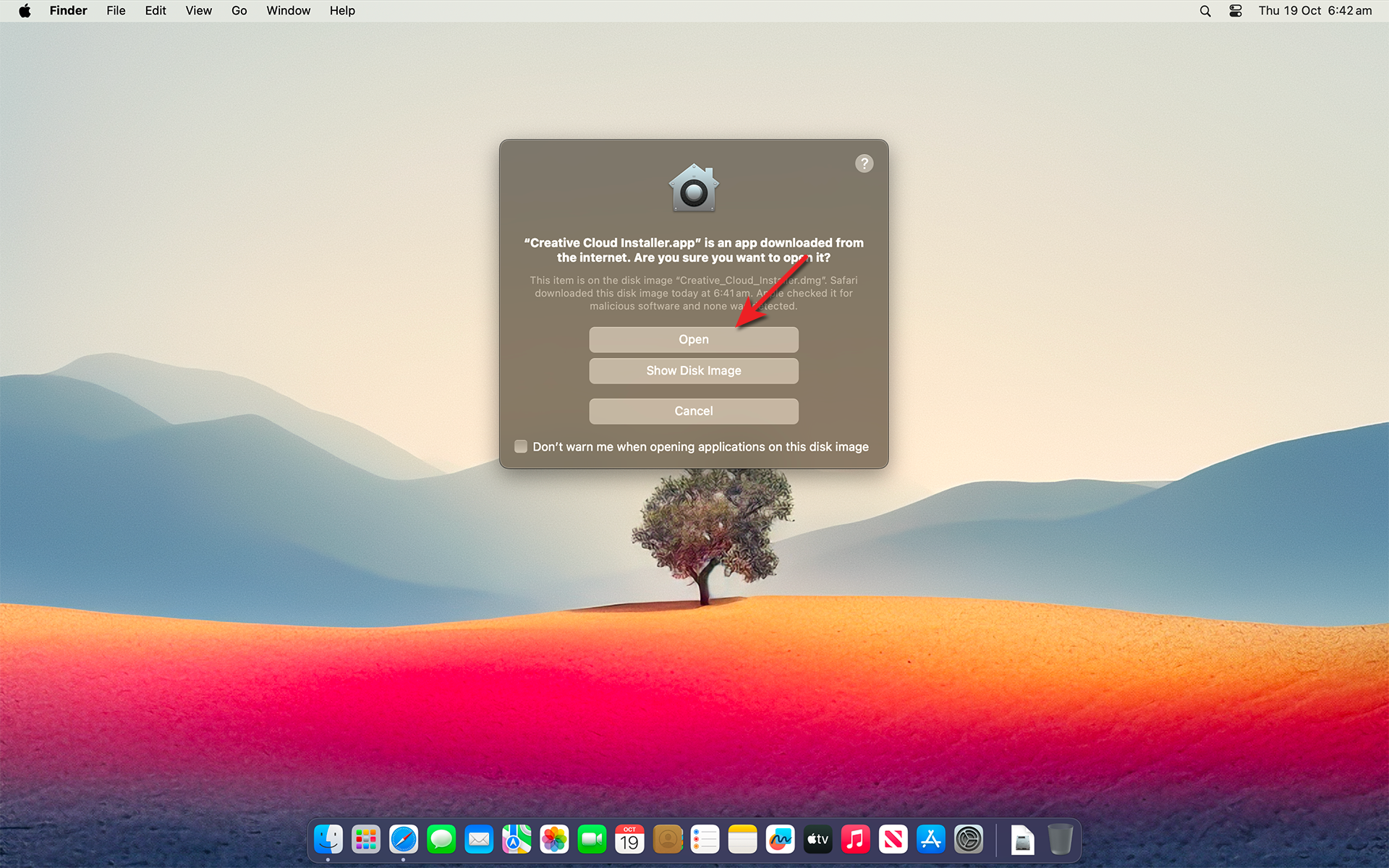The width and height of the screenshot is (1389, 868).
Task: Open Spotlight search in menu bar
Action: [x=1205, y=11]
